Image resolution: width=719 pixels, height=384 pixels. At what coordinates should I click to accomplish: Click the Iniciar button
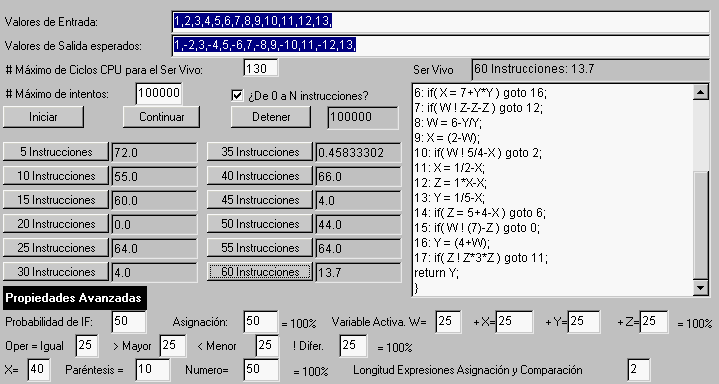[x=44, y=117]
